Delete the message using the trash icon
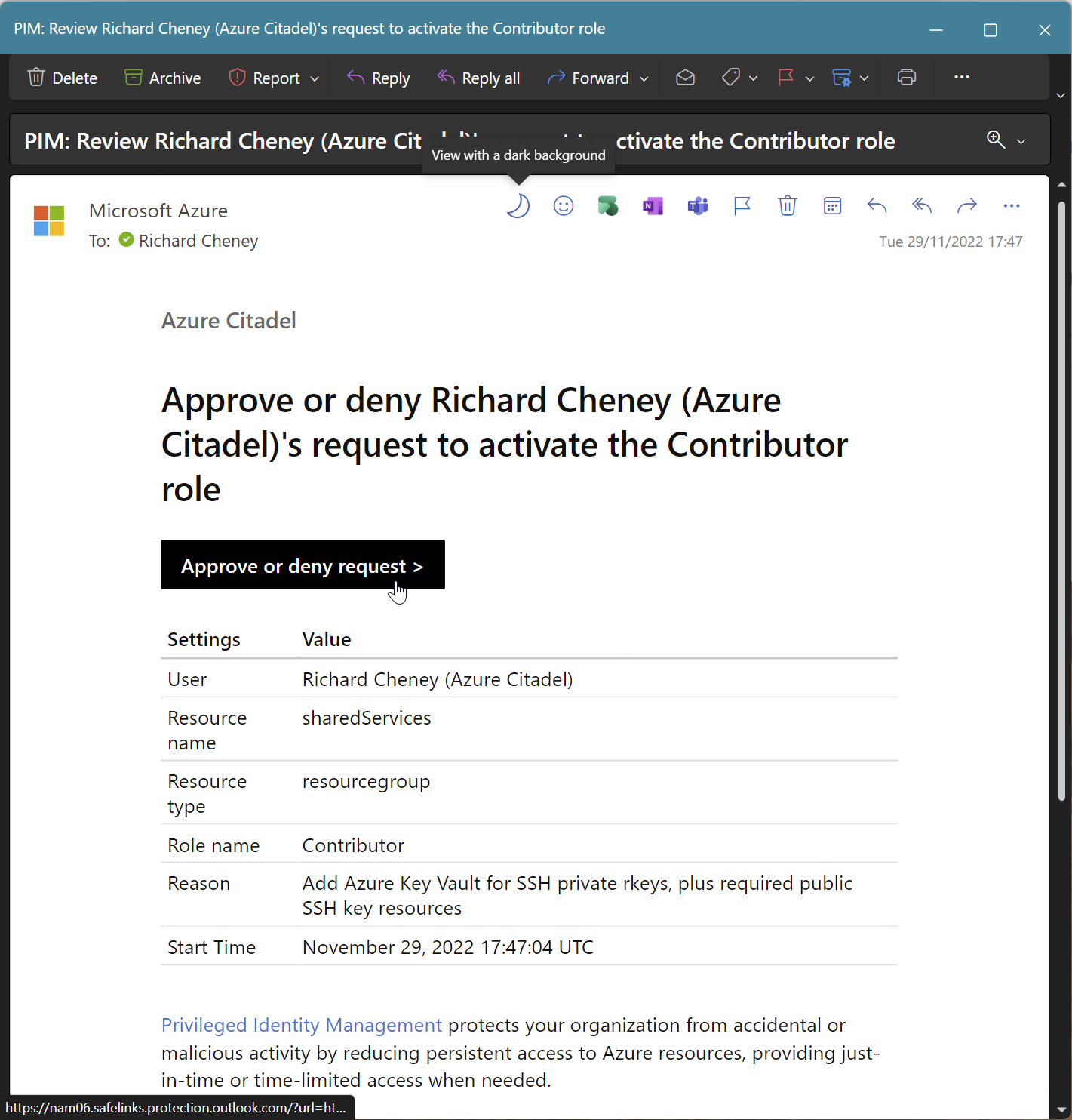The height and width of the screenshot is (1120, 1072). pyautogui.click(x=788, y=205)
